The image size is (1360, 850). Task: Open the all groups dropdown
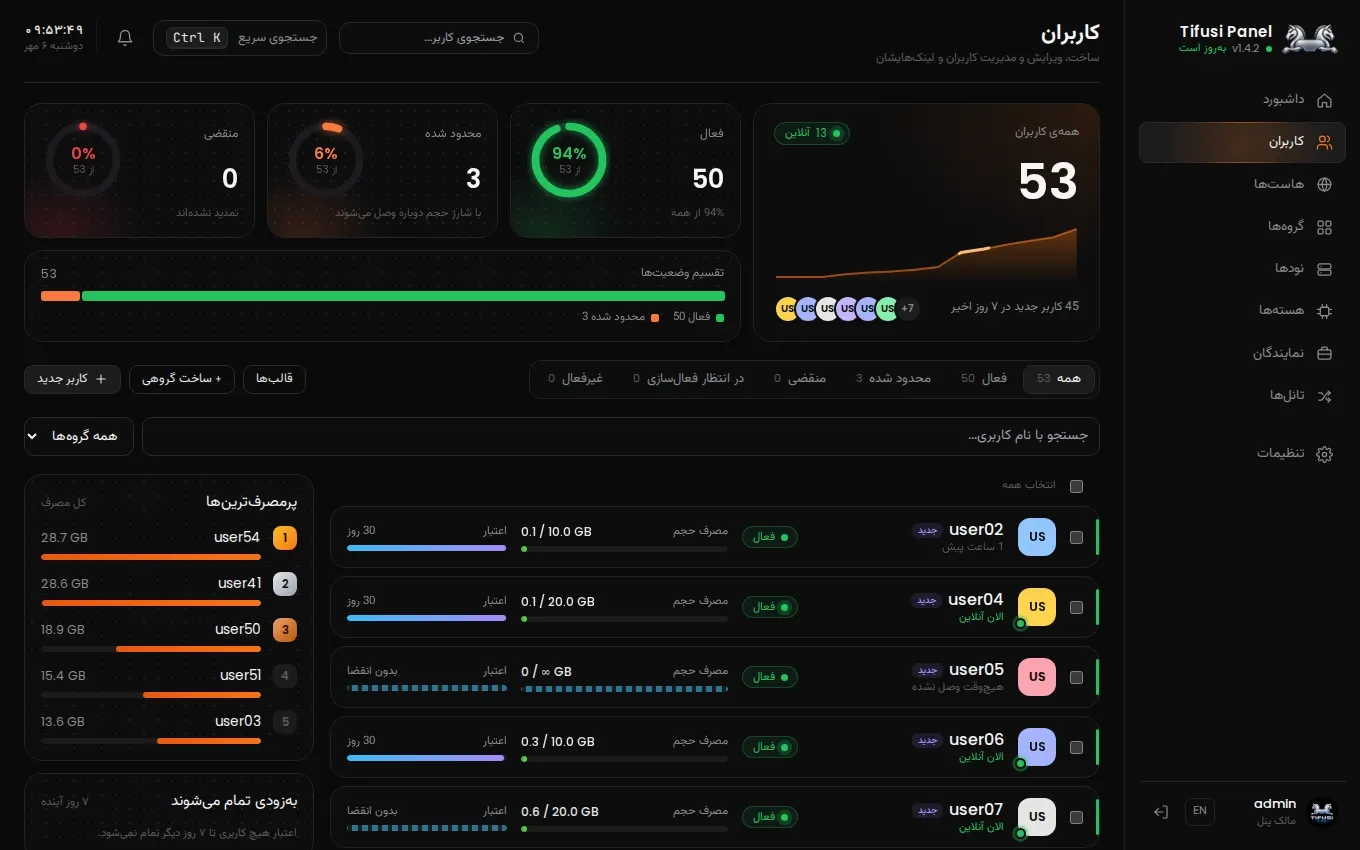coord(79,436)
